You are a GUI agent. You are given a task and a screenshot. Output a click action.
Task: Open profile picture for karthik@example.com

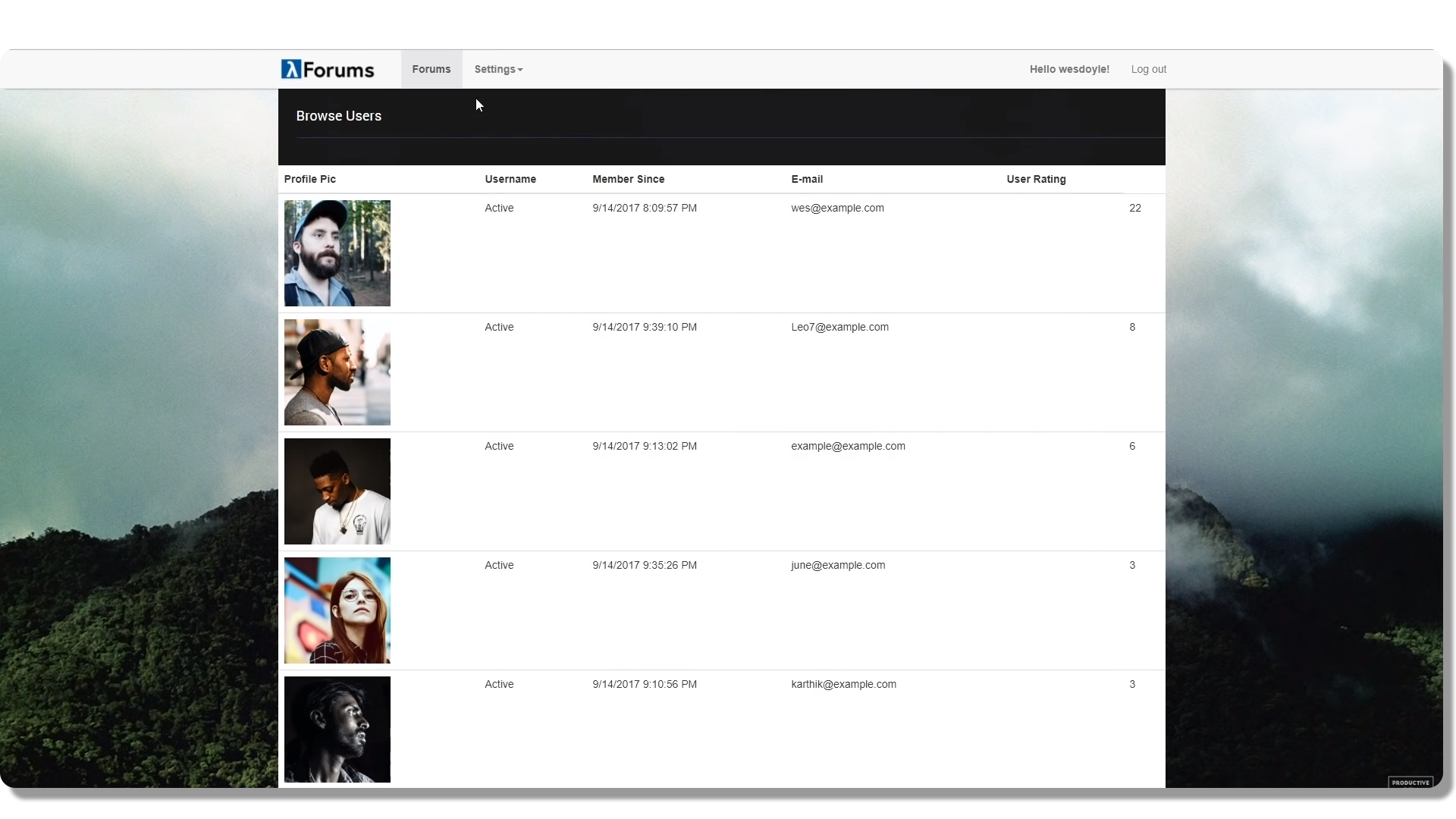(337, 730)
